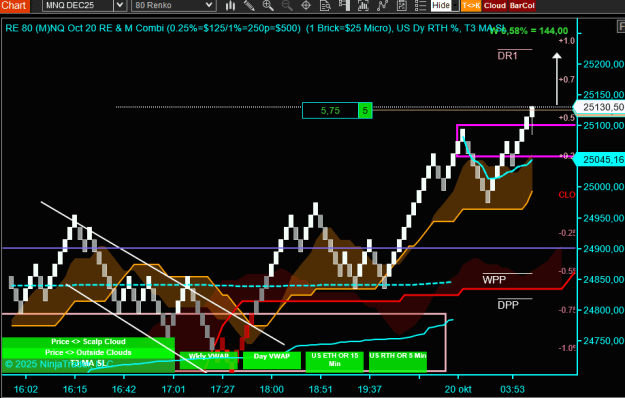Click the 25200,00 price axis label
The image size is (625, 398).
pyautogui.click(x=603, y=64)
